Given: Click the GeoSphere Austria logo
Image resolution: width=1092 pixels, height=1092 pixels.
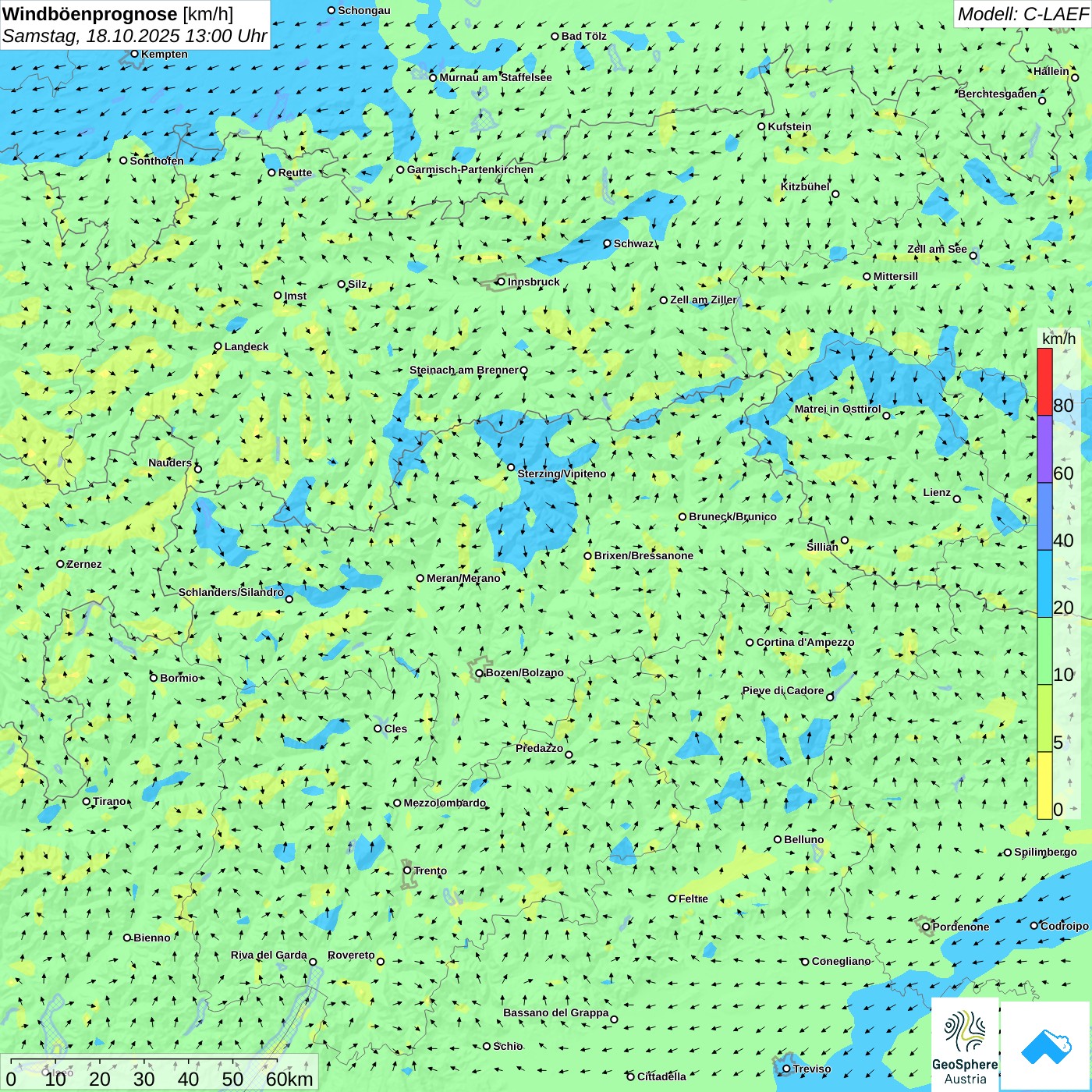Looking at the screenshot, I should (965, 1045).
